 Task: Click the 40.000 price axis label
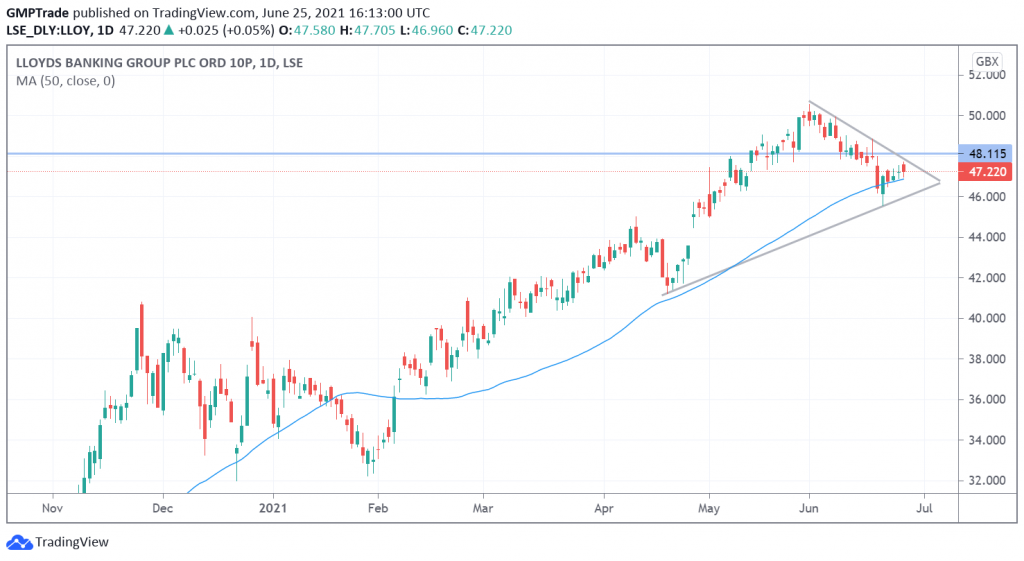coord(987,318)
